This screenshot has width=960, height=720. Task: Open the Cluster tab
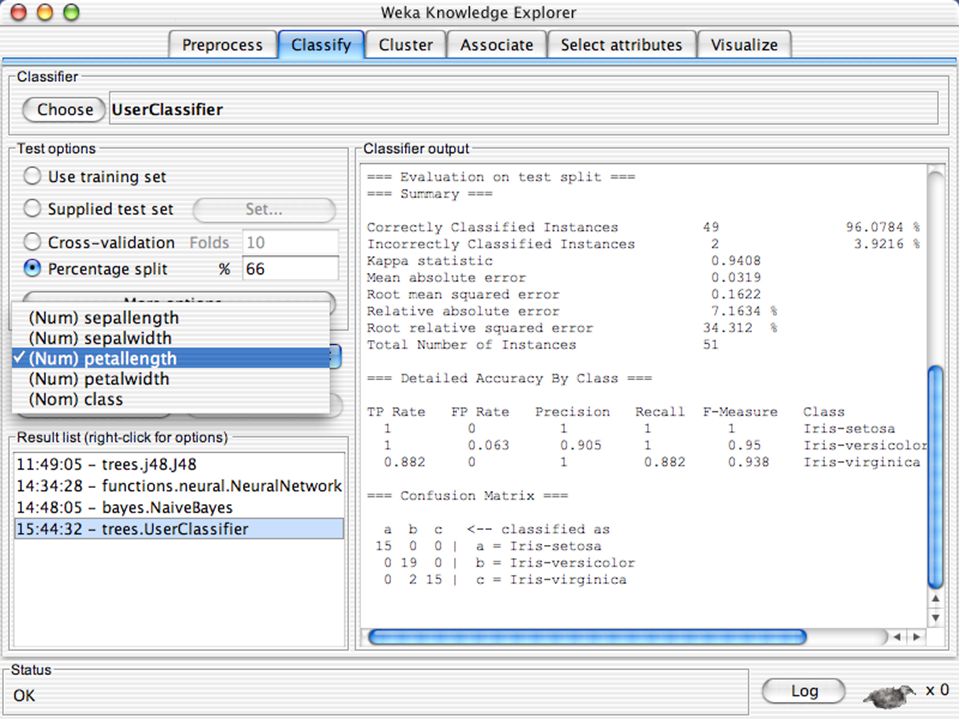tap(405, 45)
